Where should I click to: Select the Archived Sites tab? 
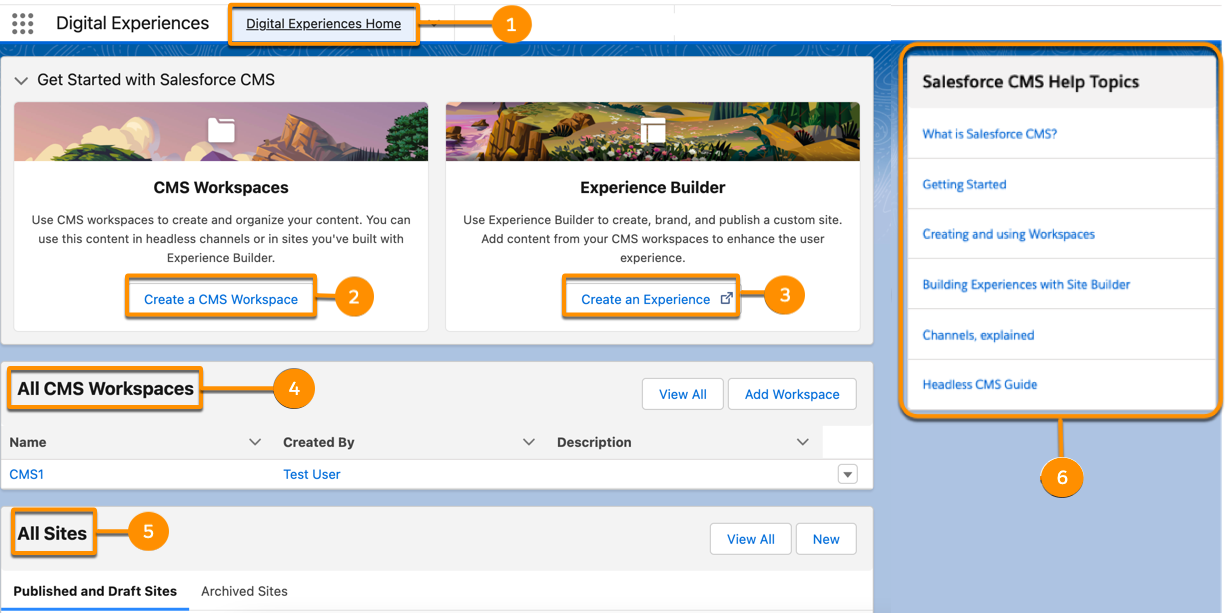pyautogui.click(x=244, y=591)
